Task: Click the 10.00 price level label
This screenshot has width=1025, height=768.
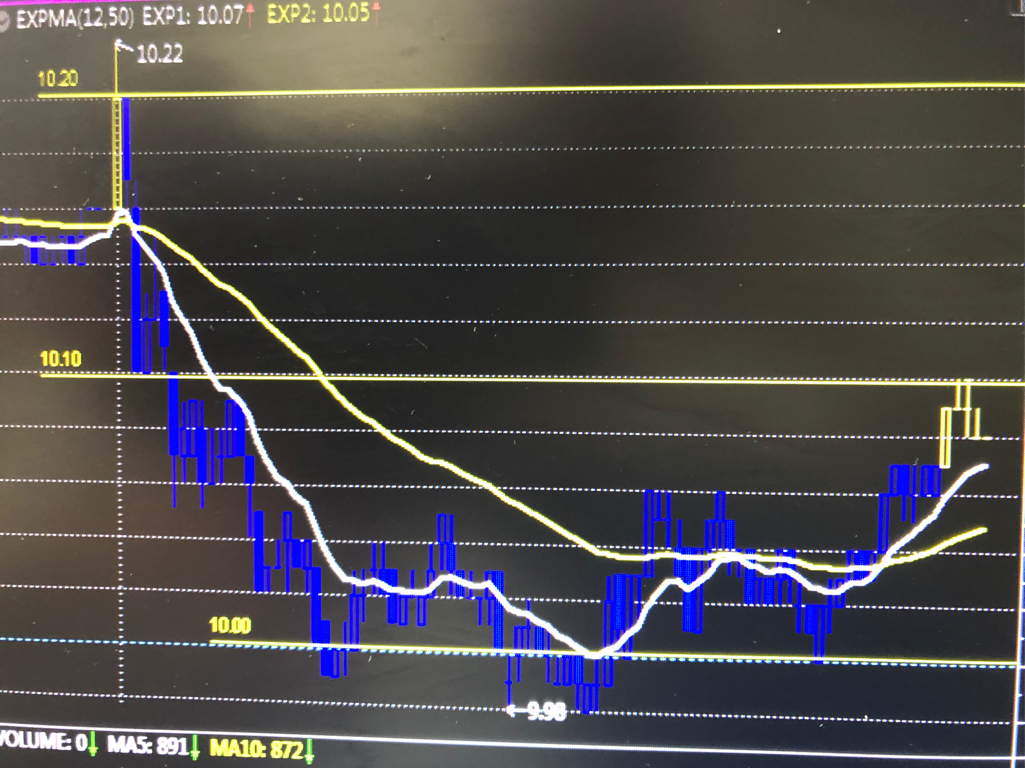Action: [x=230, y=626]
